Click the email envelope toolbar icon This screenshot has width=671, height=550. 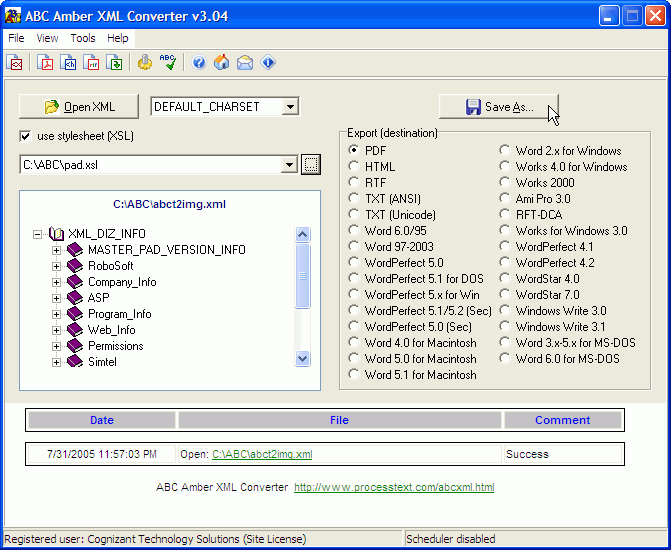point(245,63)
